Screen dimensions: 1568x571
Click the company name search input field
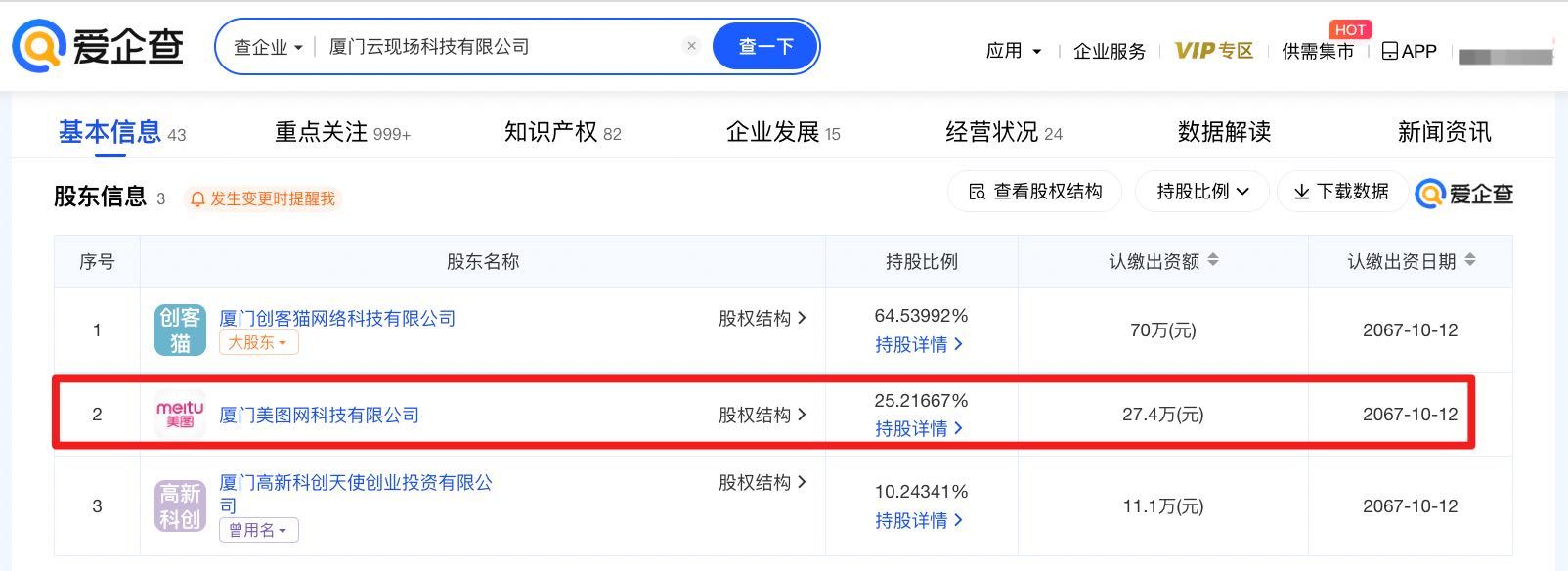pos(499,47)
